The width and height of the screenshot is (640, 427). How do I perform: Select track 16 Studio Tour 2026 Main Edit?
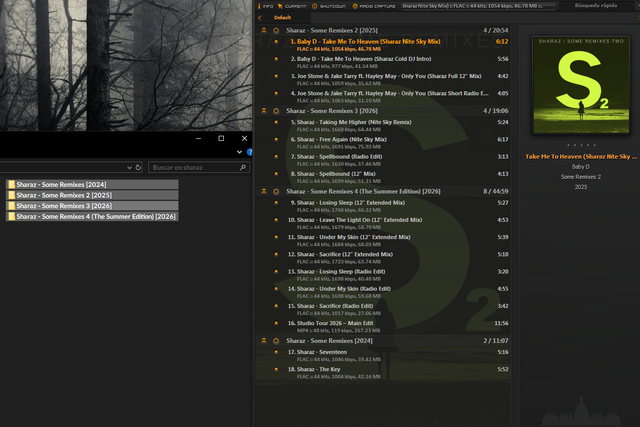coord(383,326)
